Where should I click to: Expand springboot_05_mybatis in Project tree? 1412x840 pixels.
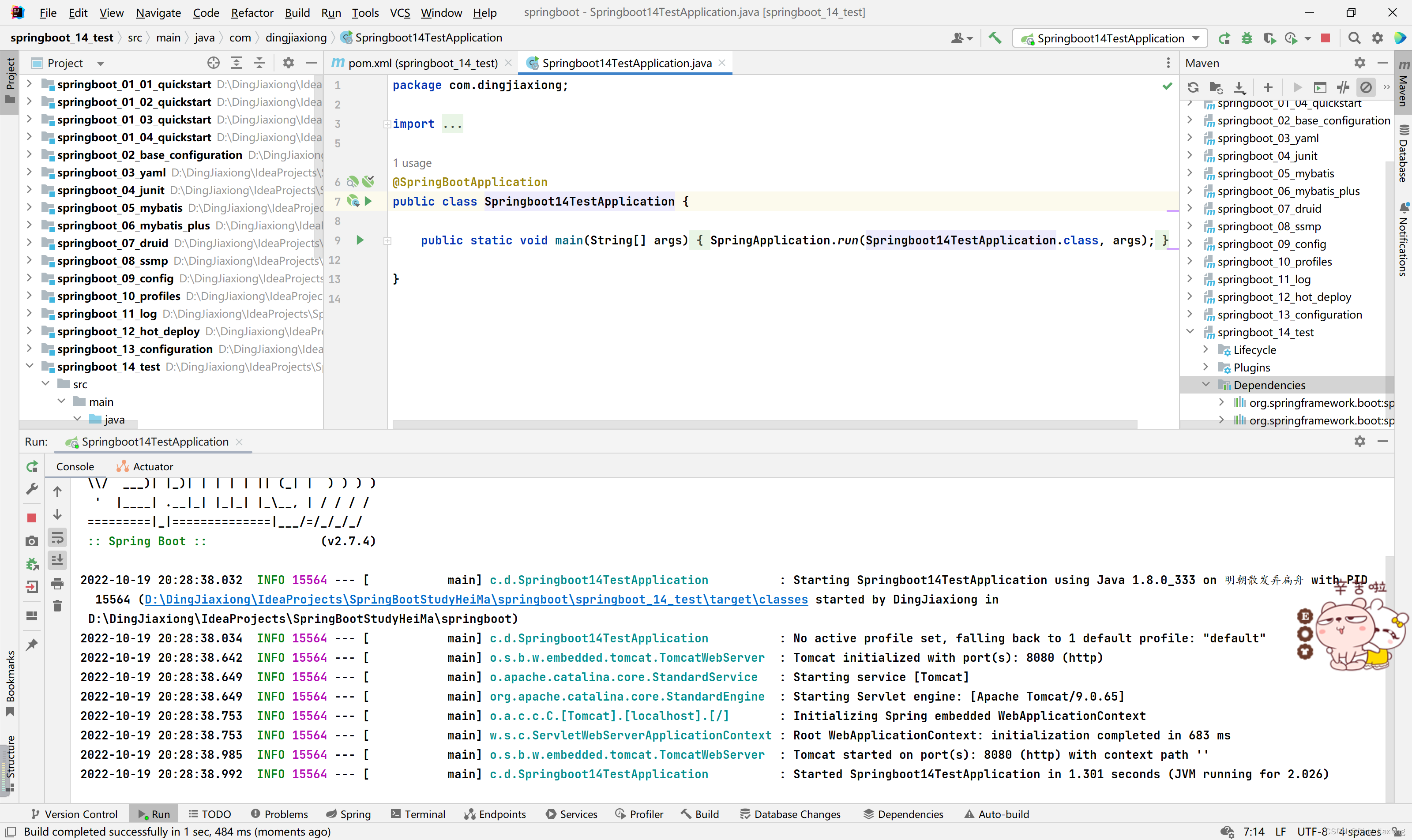(x=29, y=208)
